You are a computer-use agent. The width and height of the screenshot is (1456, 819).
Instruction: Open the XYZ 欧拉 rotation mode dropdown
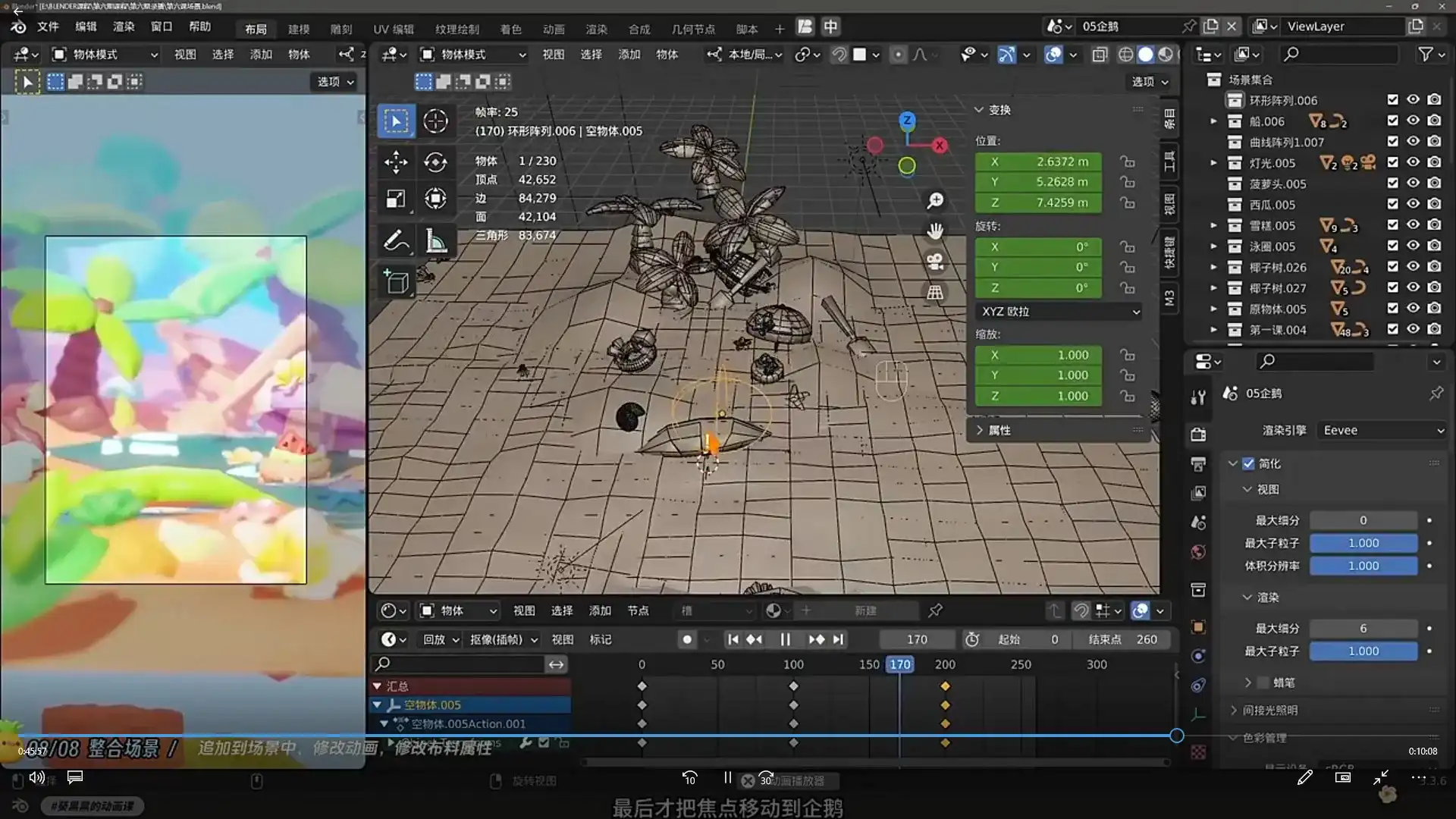(x=1059, y=311)
